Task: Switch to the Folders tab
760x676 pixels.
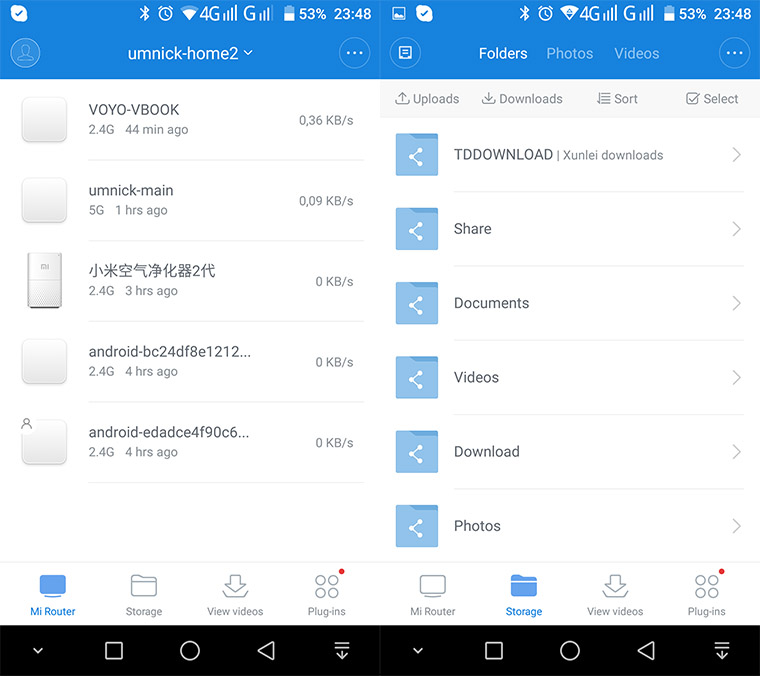Action: [503, 53]
